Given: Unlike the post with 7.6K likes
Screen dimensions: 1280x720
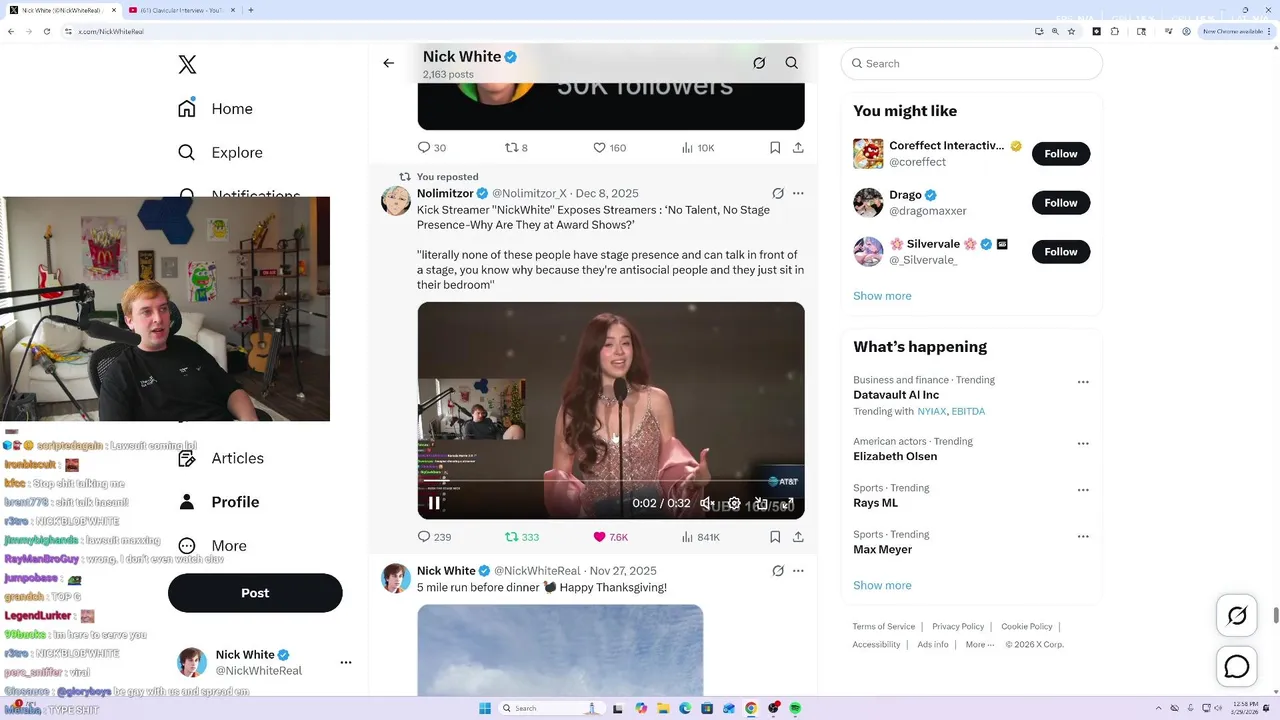Looking at the screenshot, I should pyautogui.click(x=610, y=537).
